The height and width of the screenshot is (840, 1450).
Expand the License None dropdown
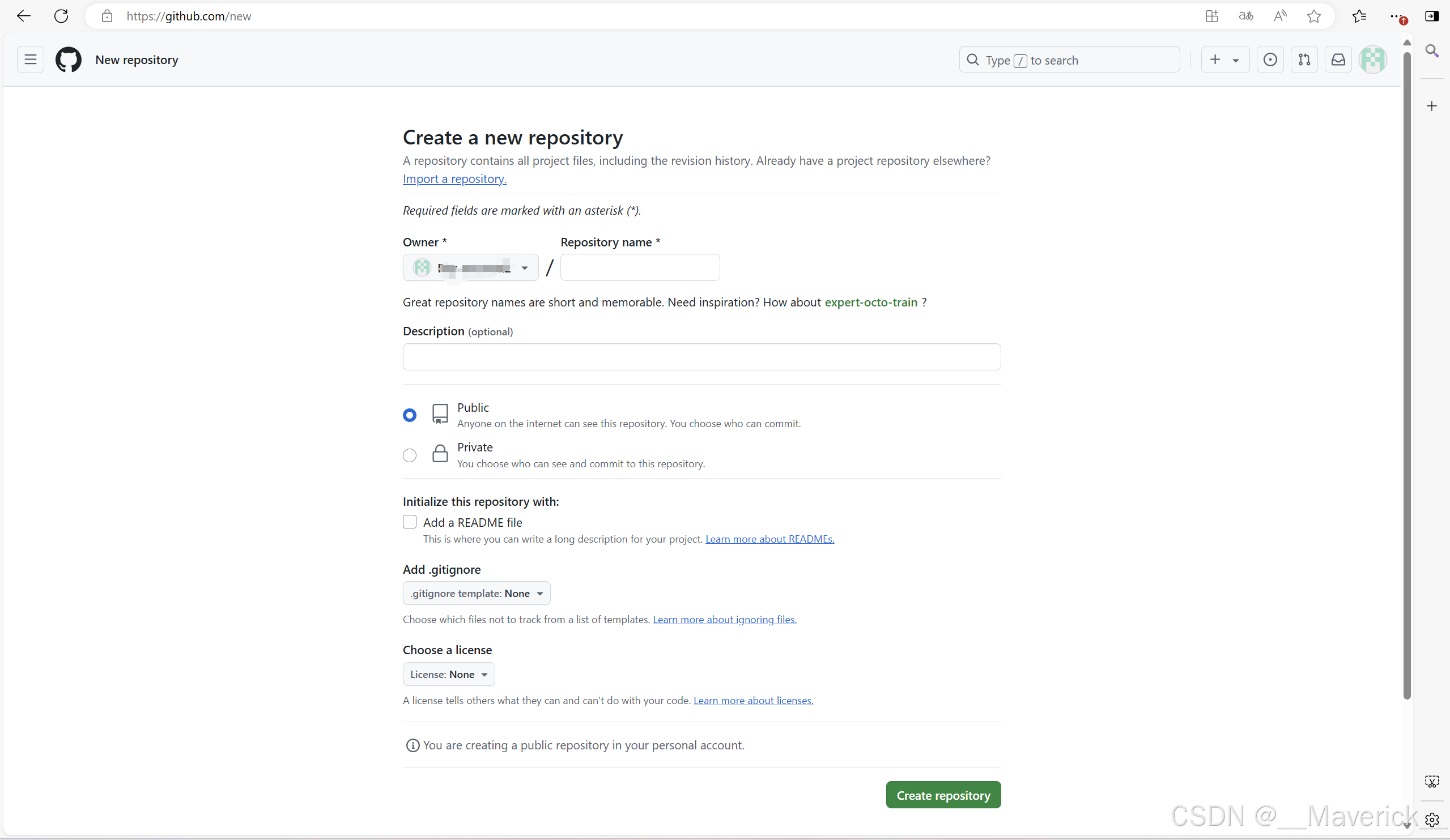(x=448, y=675)
